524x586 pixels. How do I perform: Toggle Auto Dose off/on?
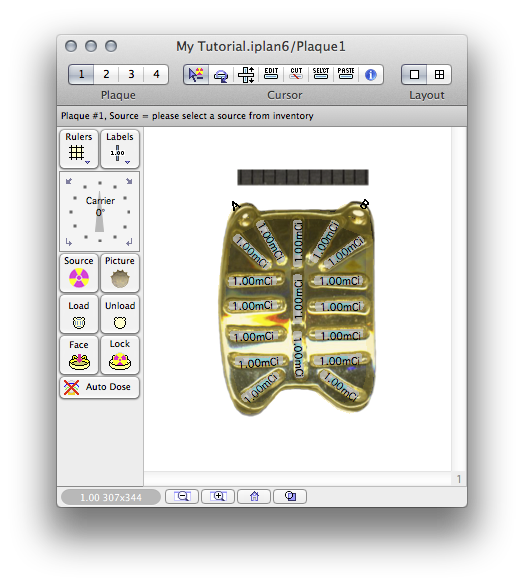[99, 387]
